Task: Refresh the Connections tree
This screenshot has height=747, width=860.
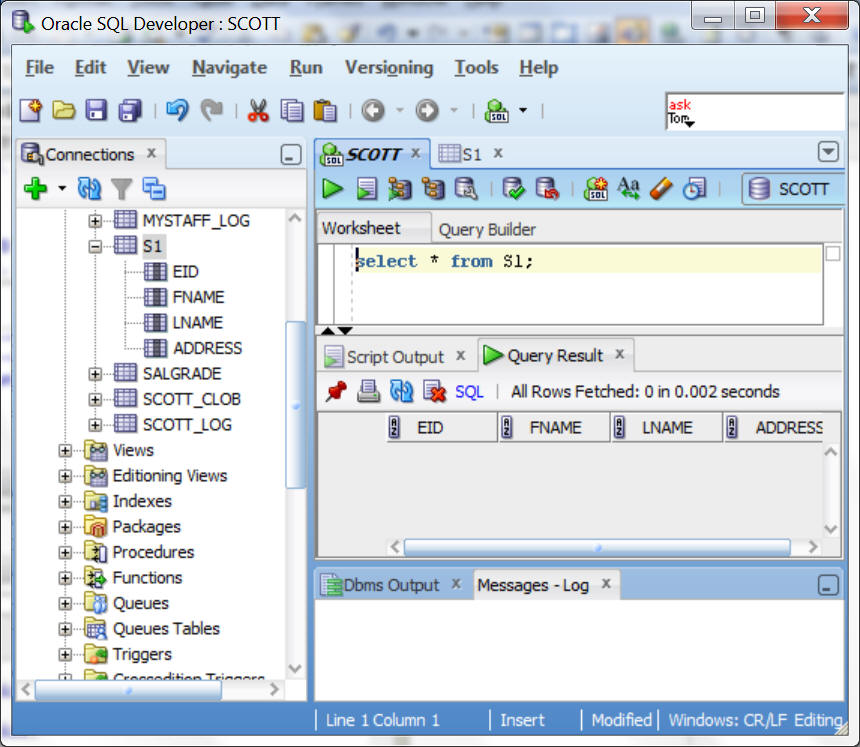Action: [x=89, y=189]
